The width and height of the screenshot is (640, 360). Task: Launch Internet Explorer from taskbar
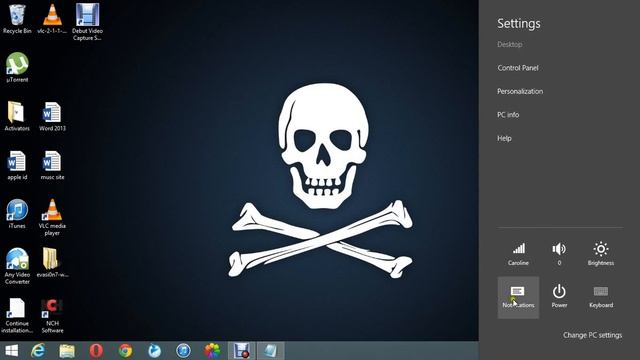point(38,351)
